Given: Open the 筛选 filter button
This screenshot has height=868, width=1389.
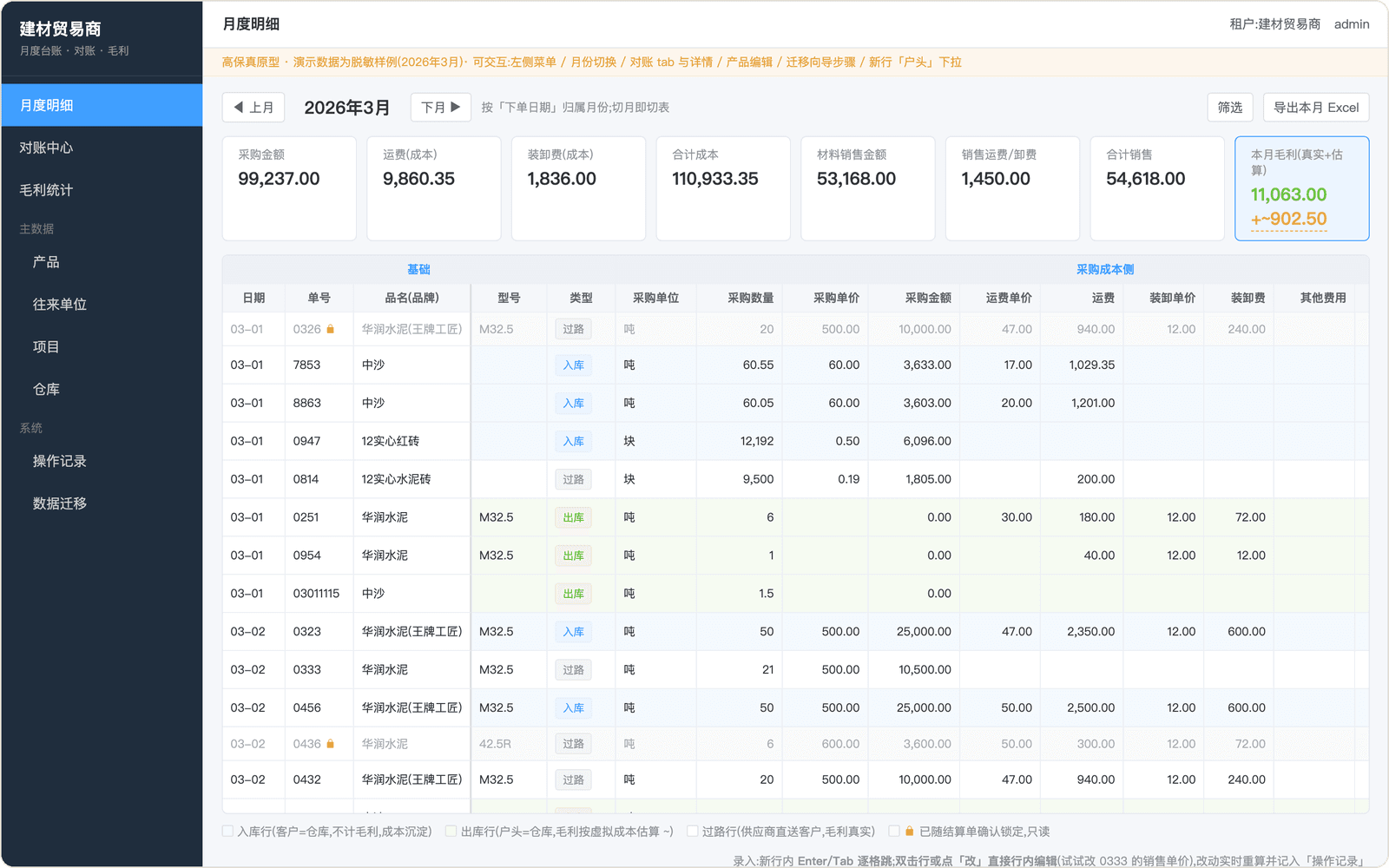Looking at the screenshot, I should coord(1230,108).
